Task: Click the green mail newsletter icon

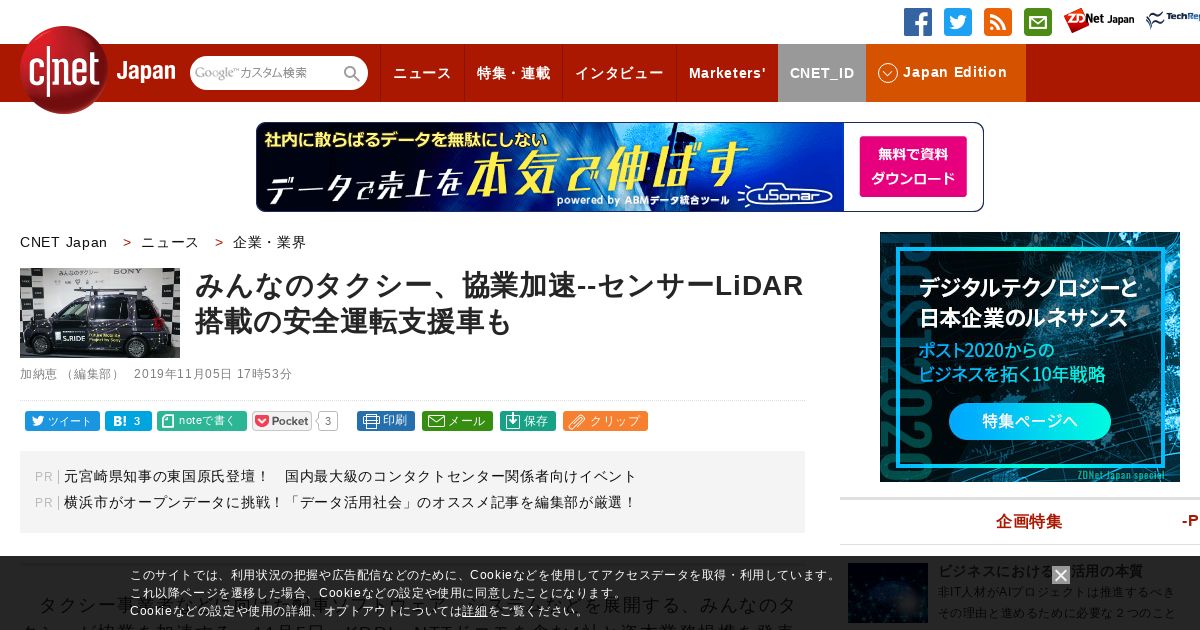Action: (x=1038, y=22)
